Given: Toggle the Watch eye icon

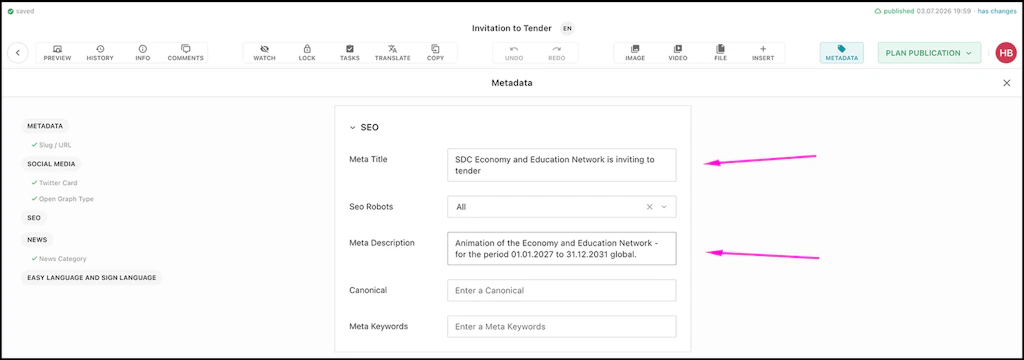Looking at the screenshot, I should pyautogui.click(x=264, y=53).
